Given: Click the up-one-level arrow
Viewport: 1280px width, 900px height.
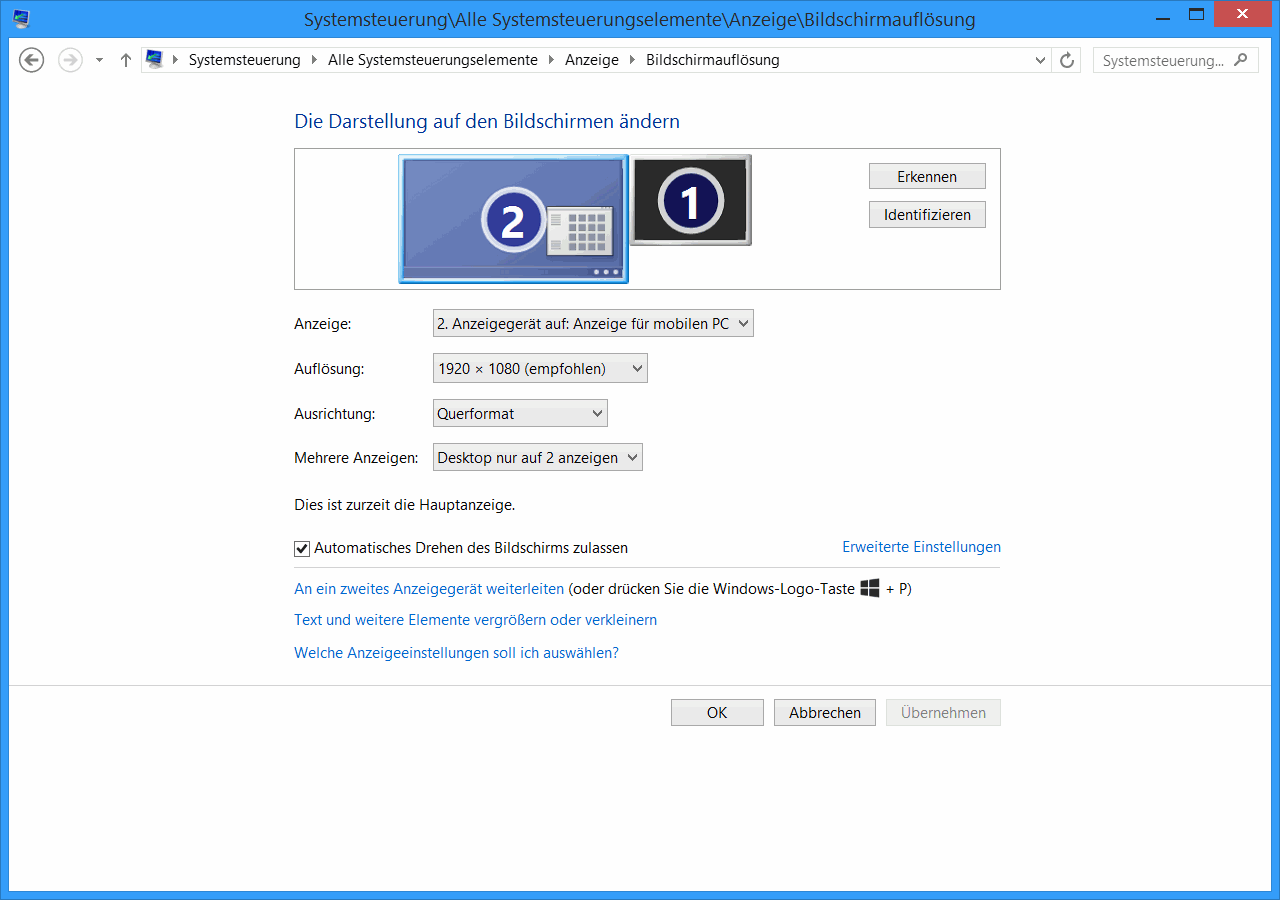Looking at the screenshot, I should tap(126, 60).
